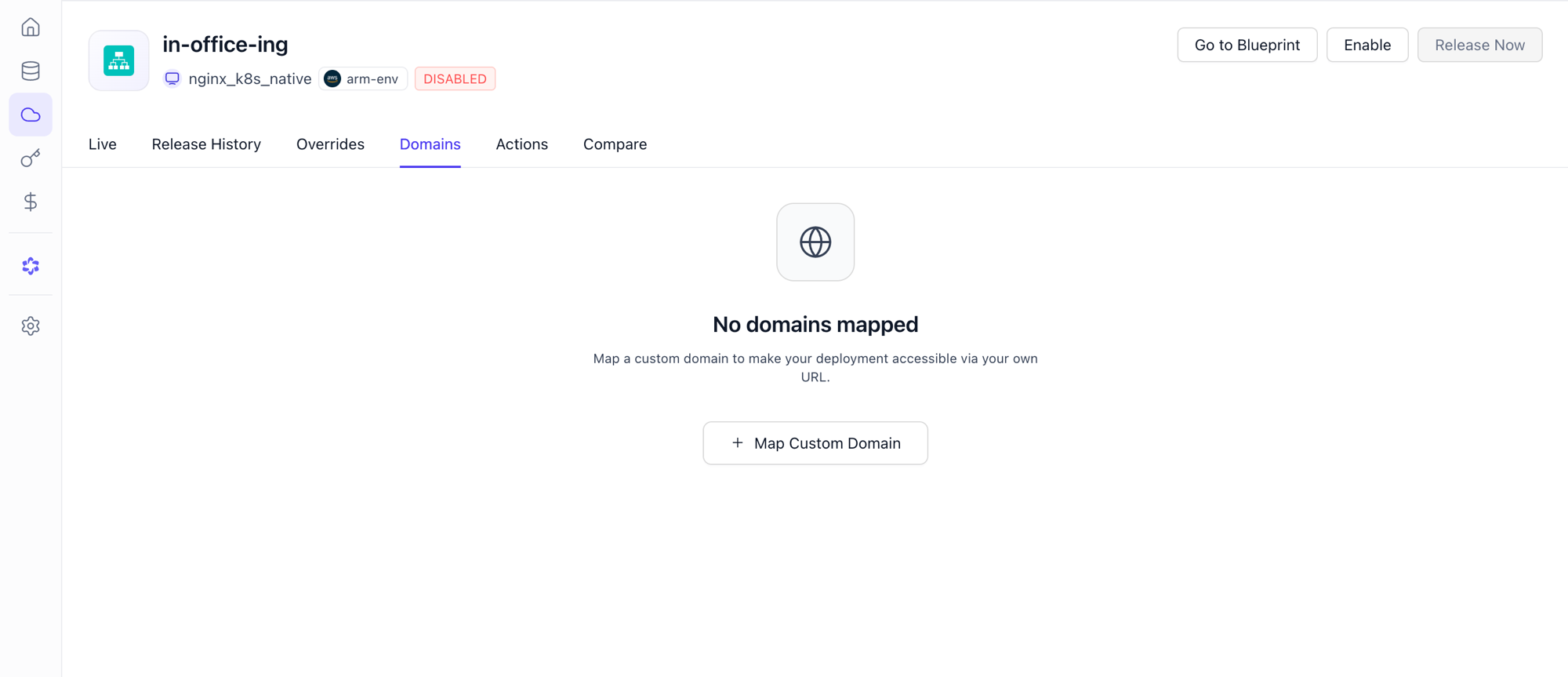Open the Home icon in the sidebar
This screenshot has width=1568, height=677.
31,27
